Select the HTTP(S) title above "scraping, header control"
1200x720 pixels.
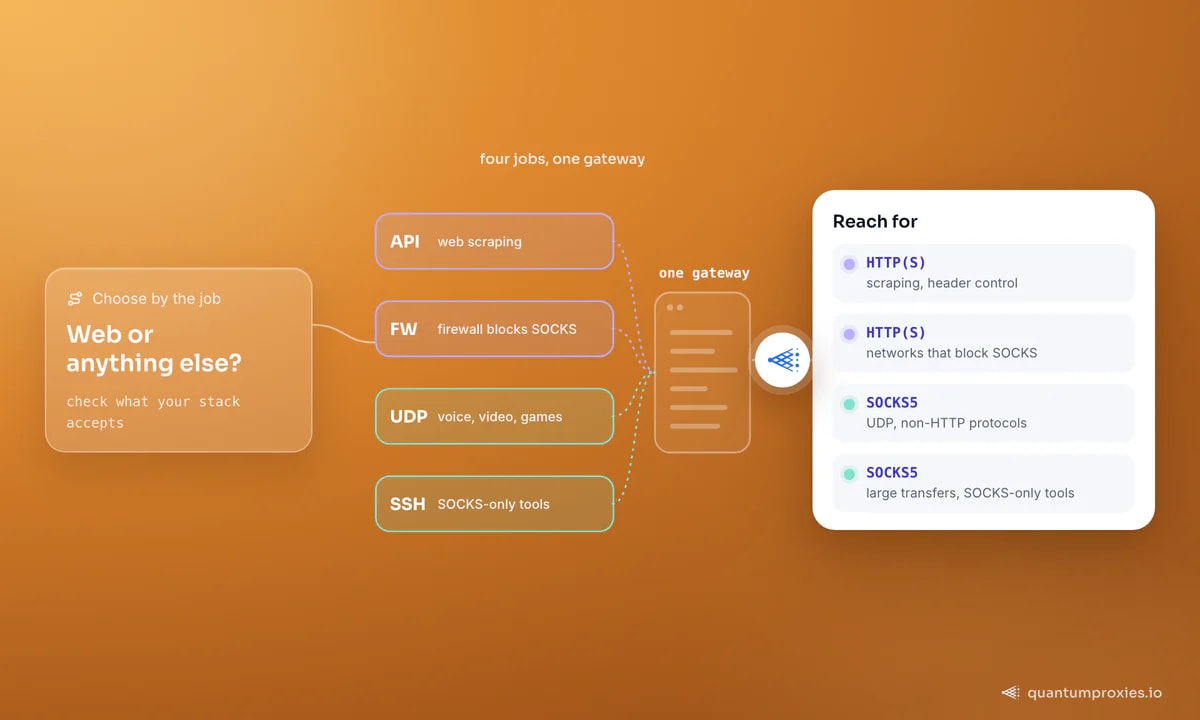(x=896, y=263)
